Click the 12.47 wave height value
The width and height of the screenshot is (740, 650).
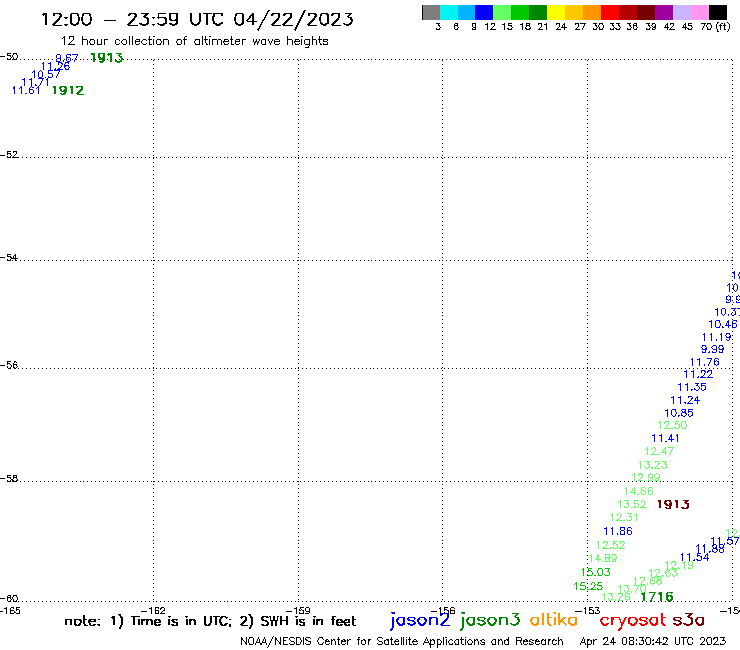point(659,451)
